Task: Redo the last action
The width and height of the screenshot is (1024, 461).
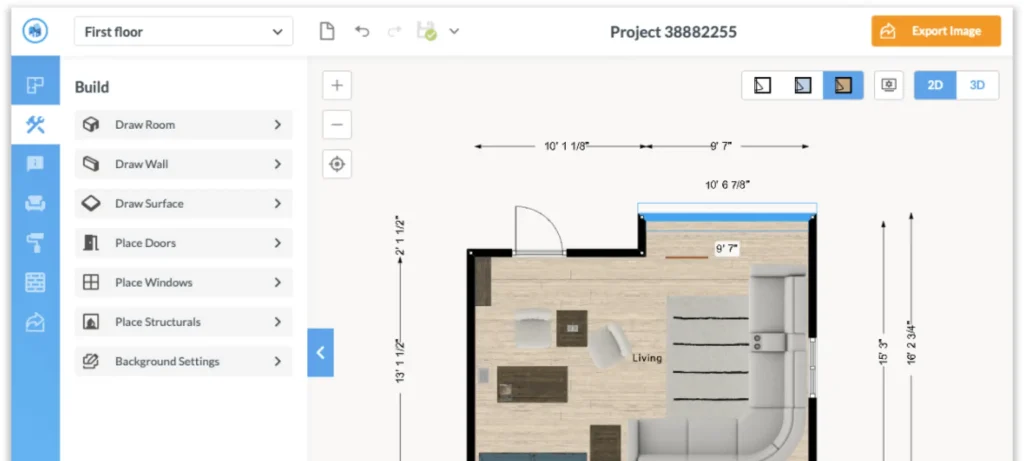Action: pyautogui.click(x=394, y=31)
